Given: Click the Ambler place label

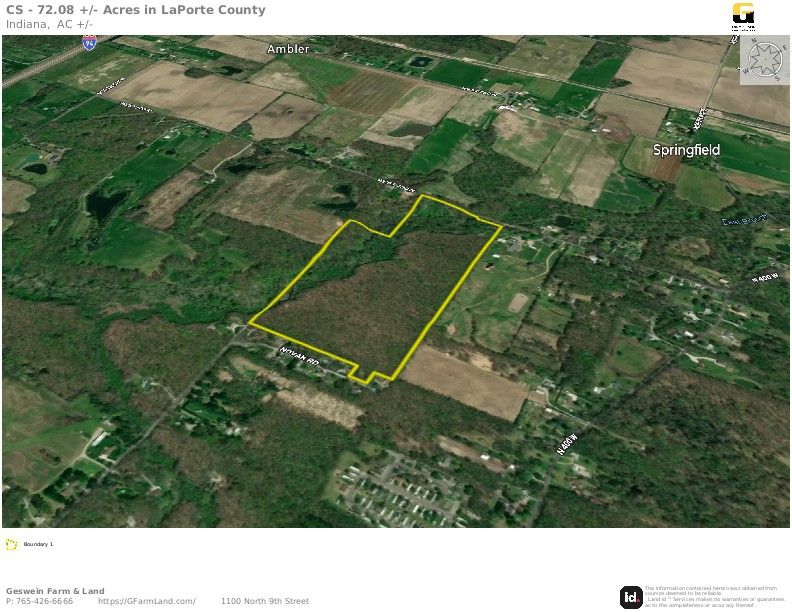Looking at the screenshot, I should [288, 49].
